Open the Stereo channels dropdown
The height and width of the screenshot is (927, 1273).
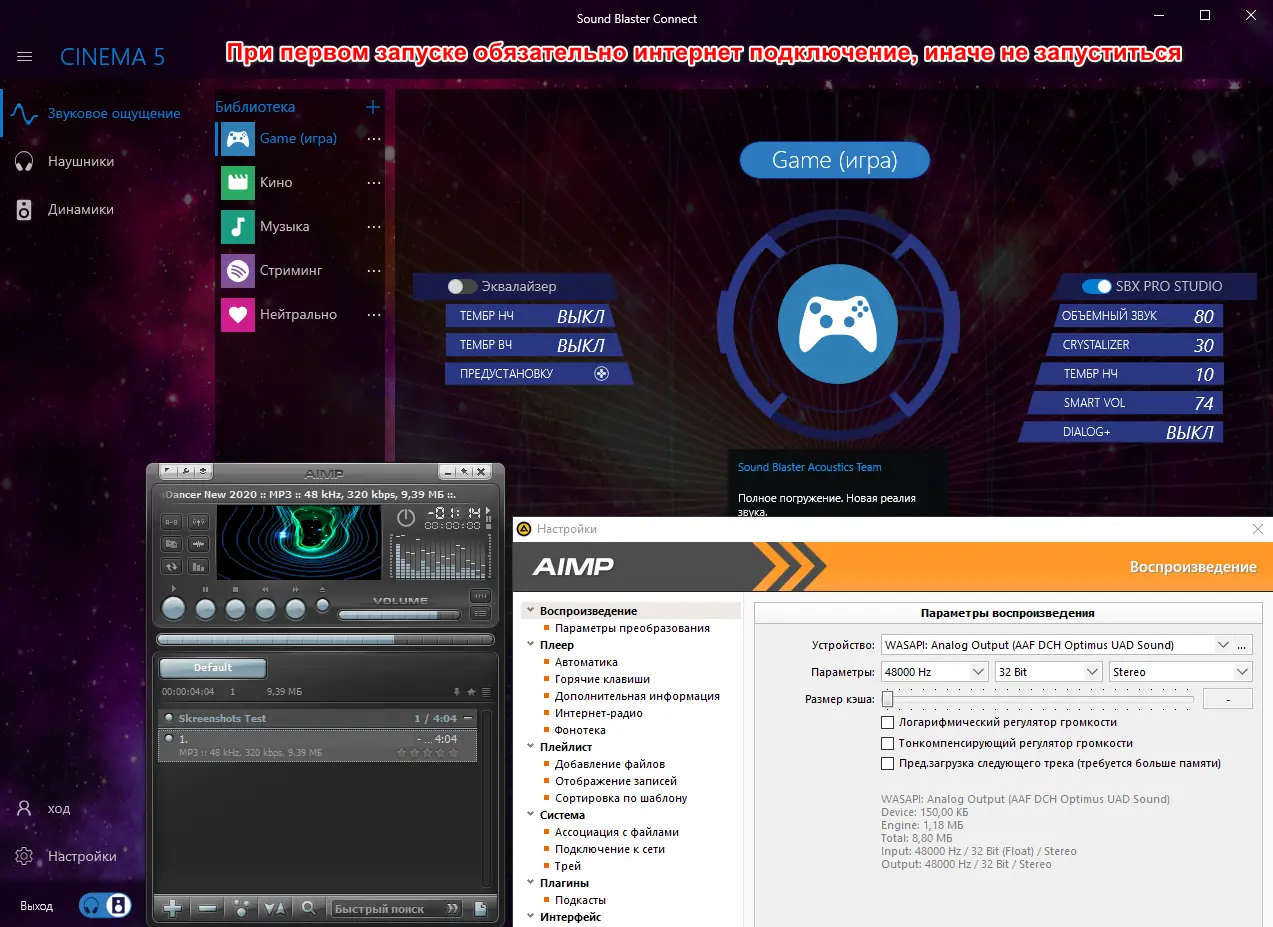[1181, 672]
